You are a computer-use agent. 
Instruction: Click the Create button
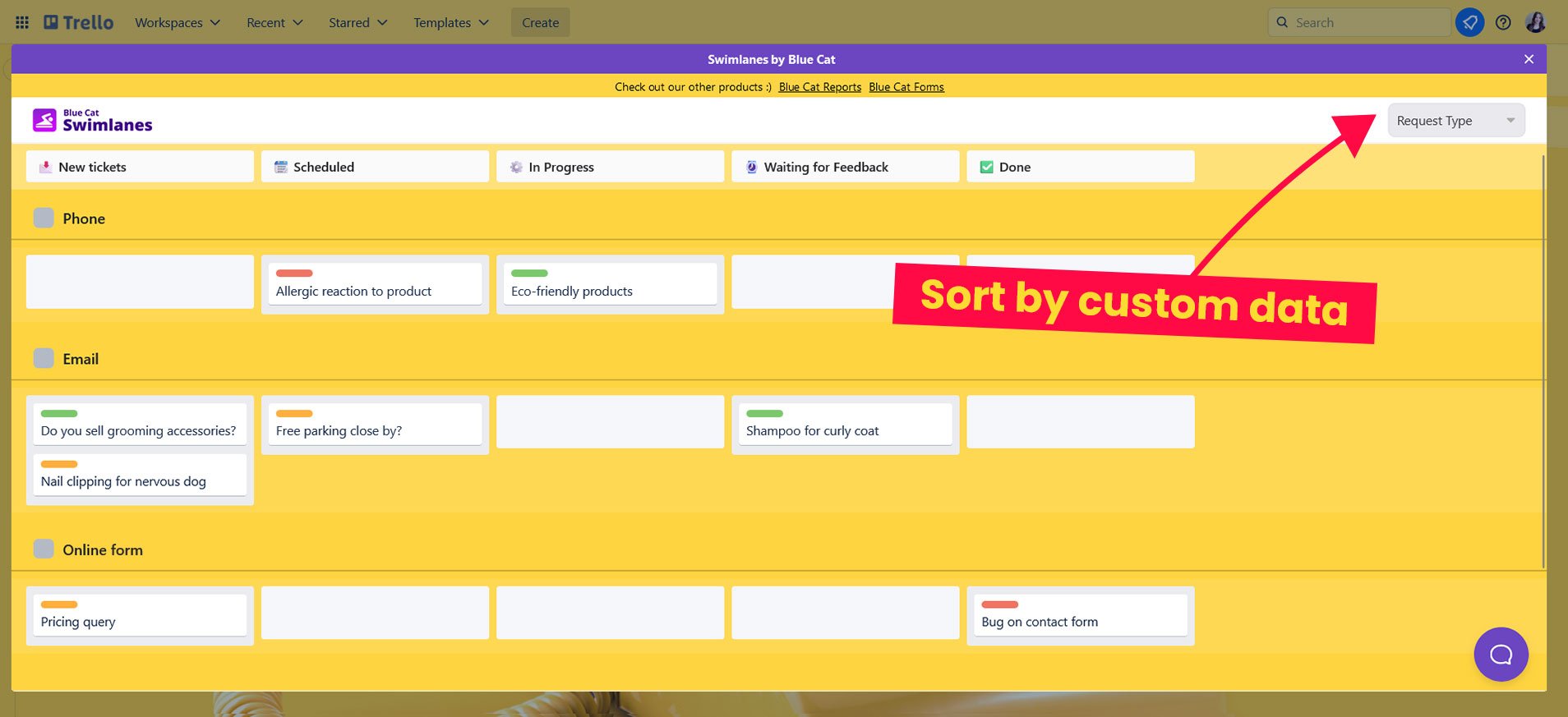[x=540, y=22]
